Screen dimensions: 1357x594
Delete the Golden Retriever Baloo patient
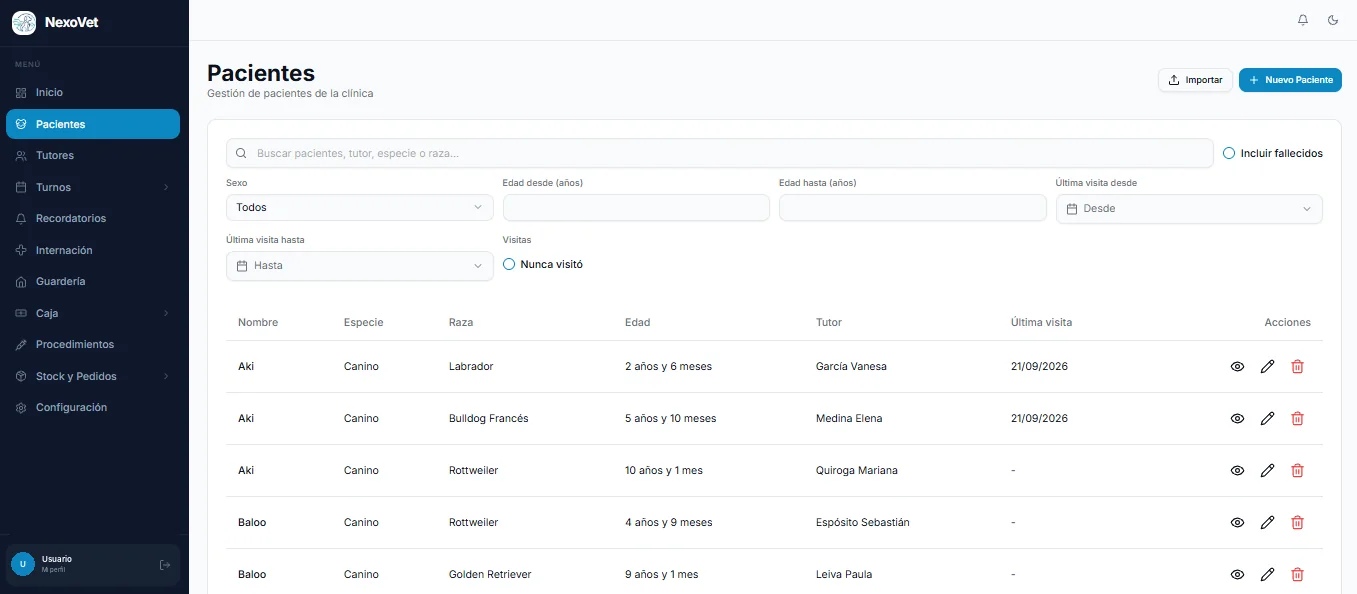tap(1297, 575)
